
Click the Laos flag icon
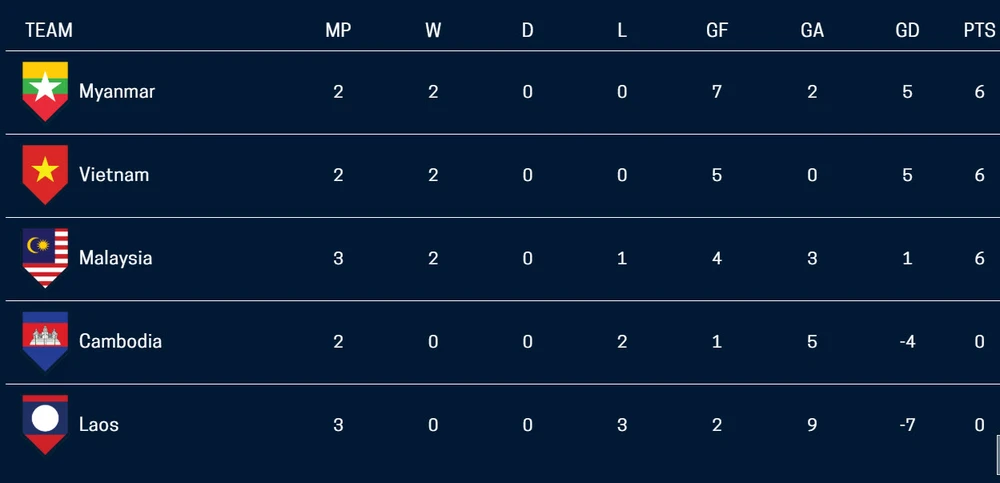pyautogui.click(x=45, y=424)
